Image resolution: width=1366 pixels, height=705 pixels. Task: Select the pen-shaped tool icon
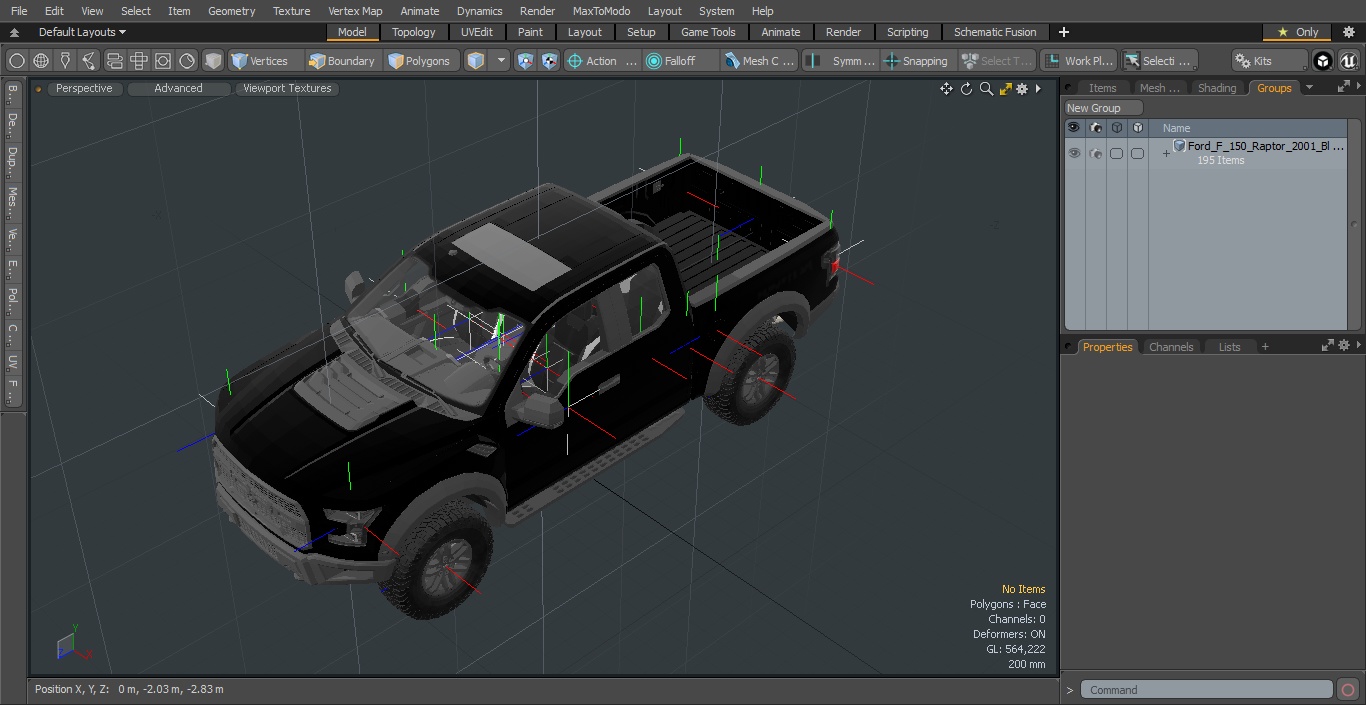pos(65,61)
